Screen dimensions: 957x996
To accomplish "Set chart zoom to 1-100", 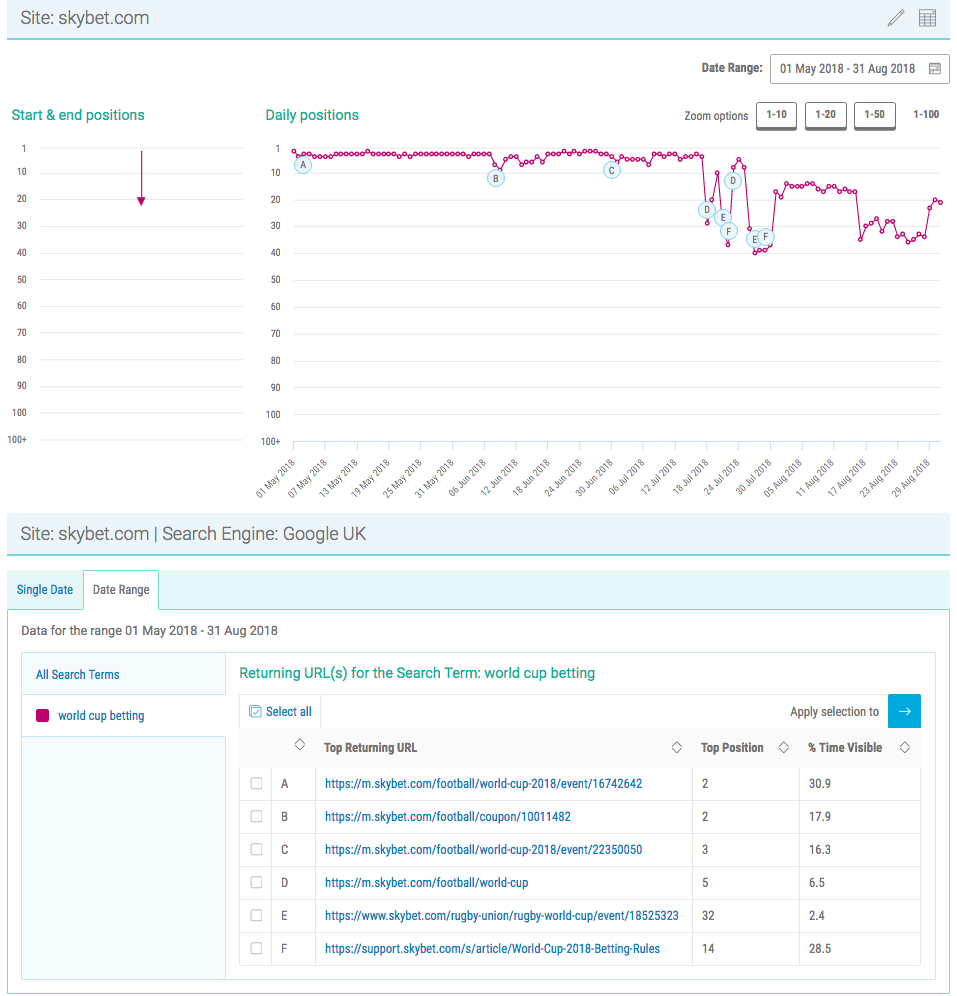I will coord(926,115).
